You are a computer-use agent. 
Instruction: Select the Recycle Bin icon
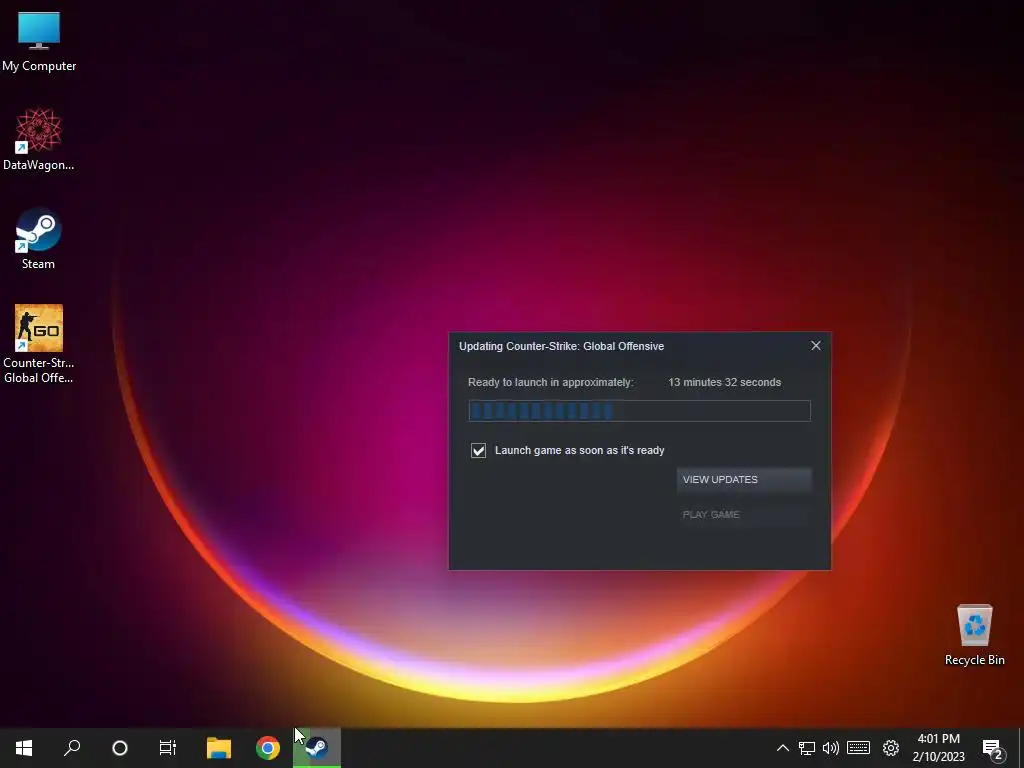click(x=974, y=635)
